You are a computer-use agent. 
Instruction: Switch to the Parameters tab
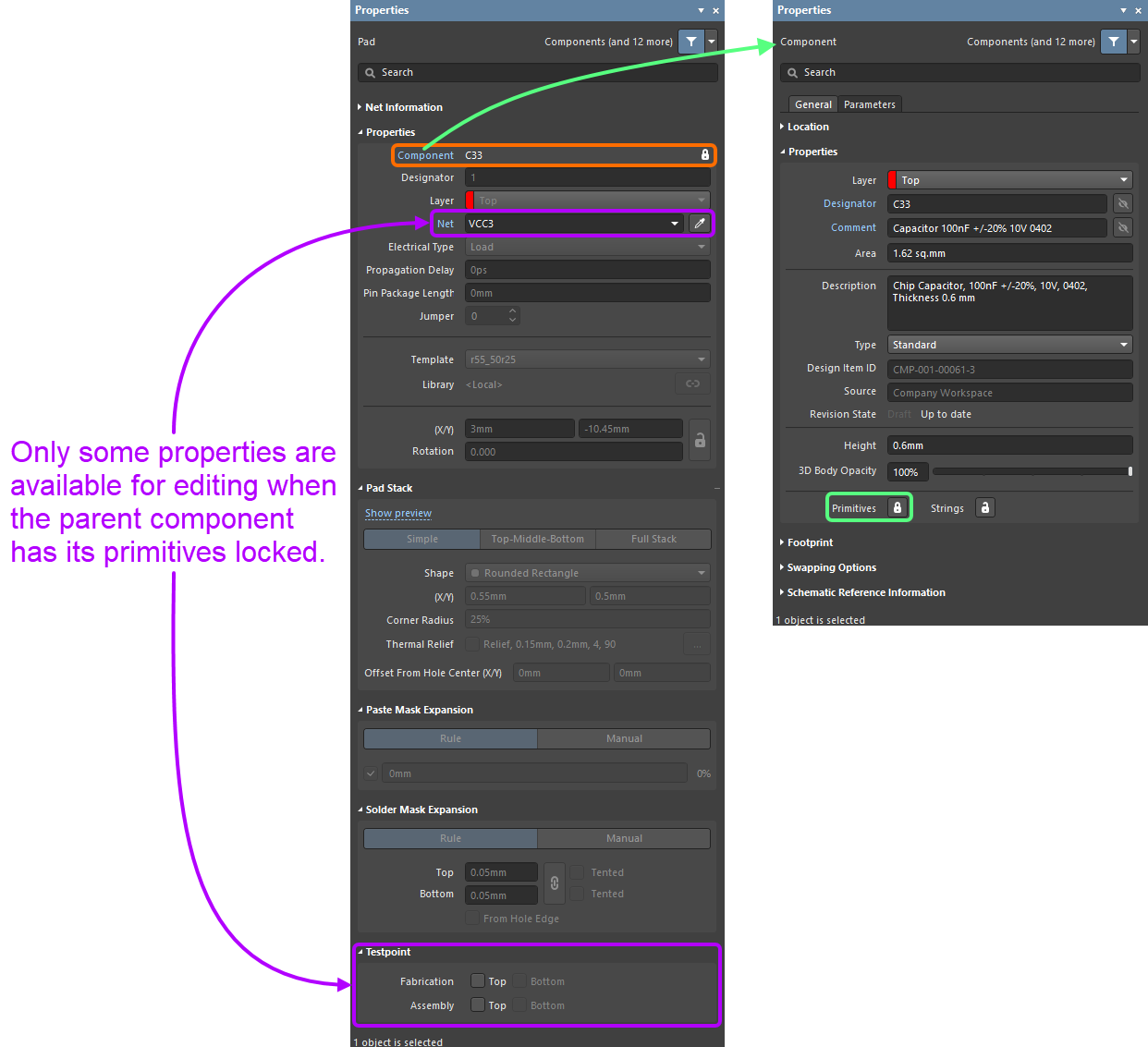[869, 104]
